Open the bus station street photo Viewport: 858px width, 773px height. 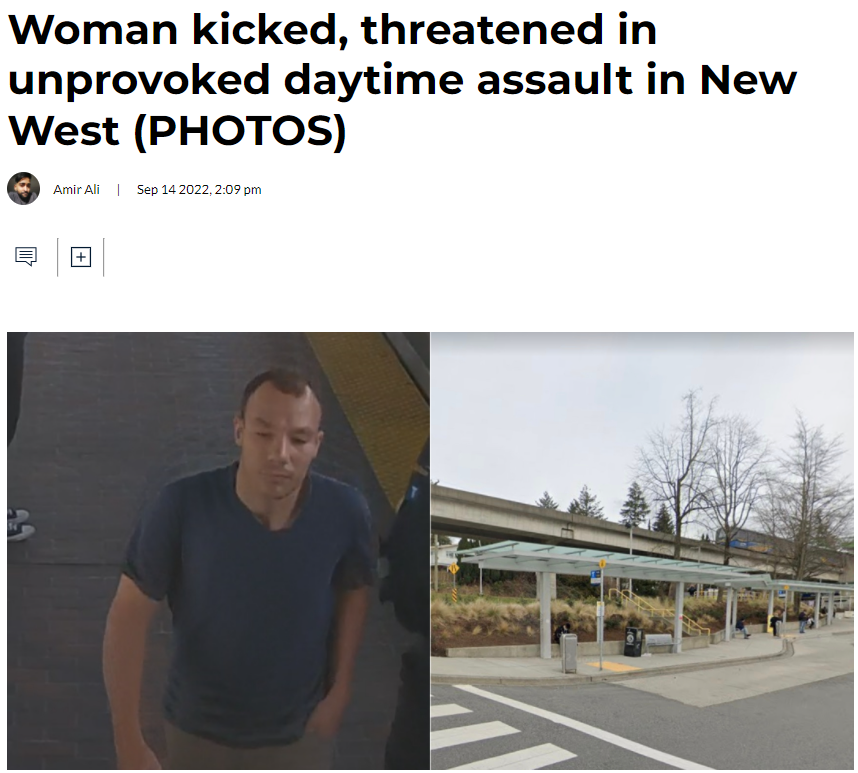pos(642,551)
